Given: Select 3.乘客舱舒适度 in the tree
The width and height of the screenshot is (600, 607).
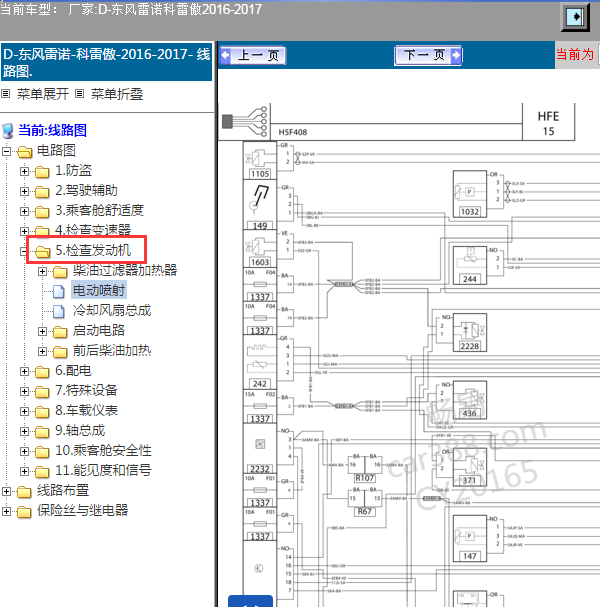Looking at the screenshot, I should click(99, 211).
